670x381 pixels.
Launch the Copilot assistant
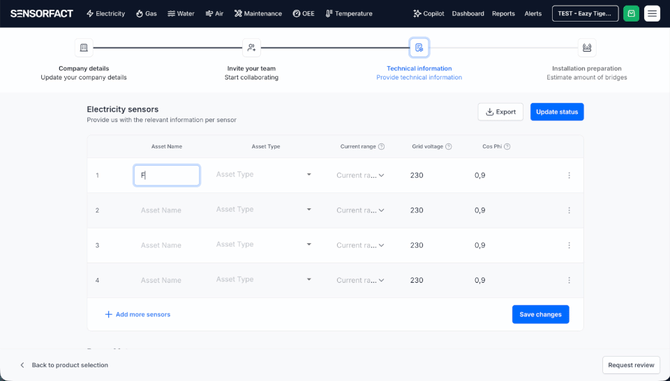tap(429, 14)
